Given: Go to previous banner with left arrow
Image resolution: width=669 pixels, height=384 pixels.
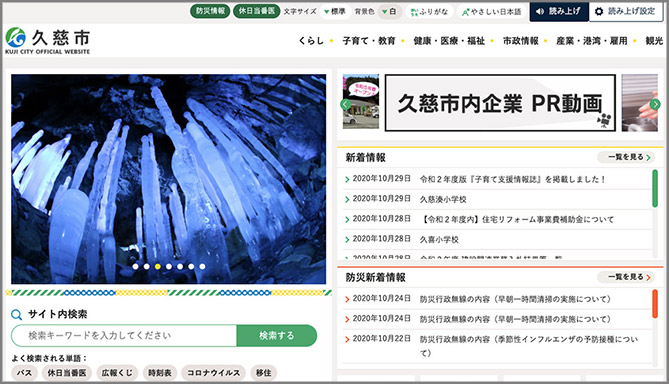Looking at the screenshot, I should click(346, 104).
